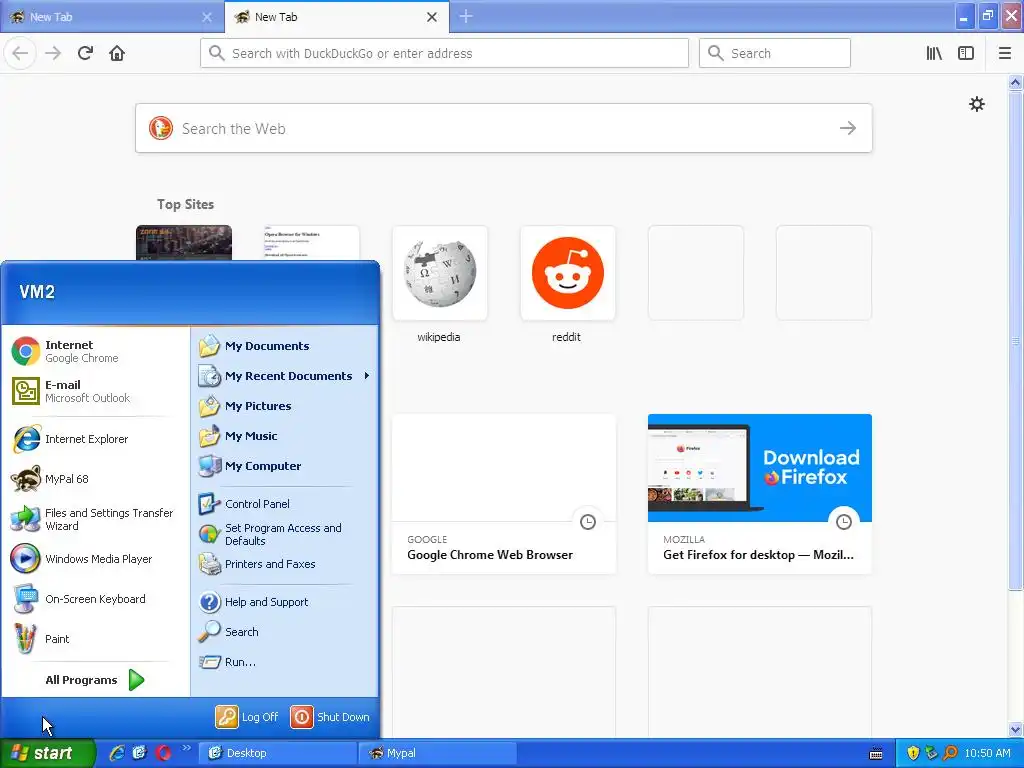Open My Music folder
This screenshot has width=1024, height=768.
tap(285, 436)
